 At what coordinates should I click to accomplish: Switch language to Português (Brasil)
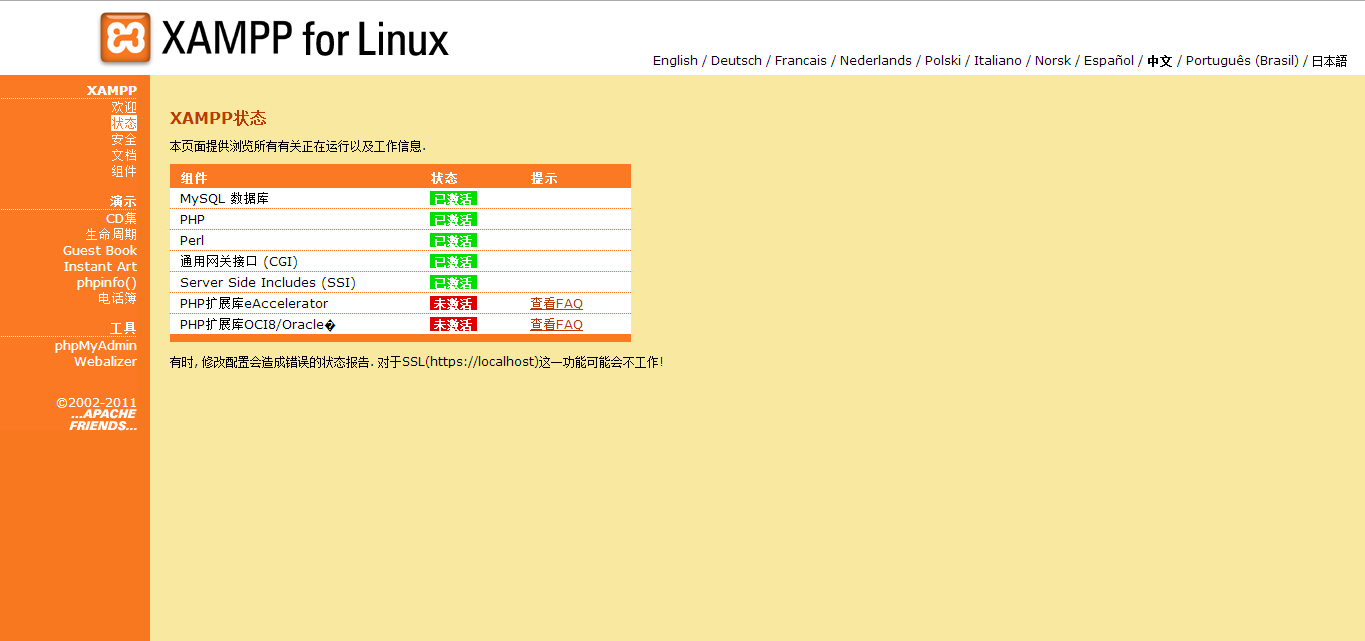[1242, 61]
